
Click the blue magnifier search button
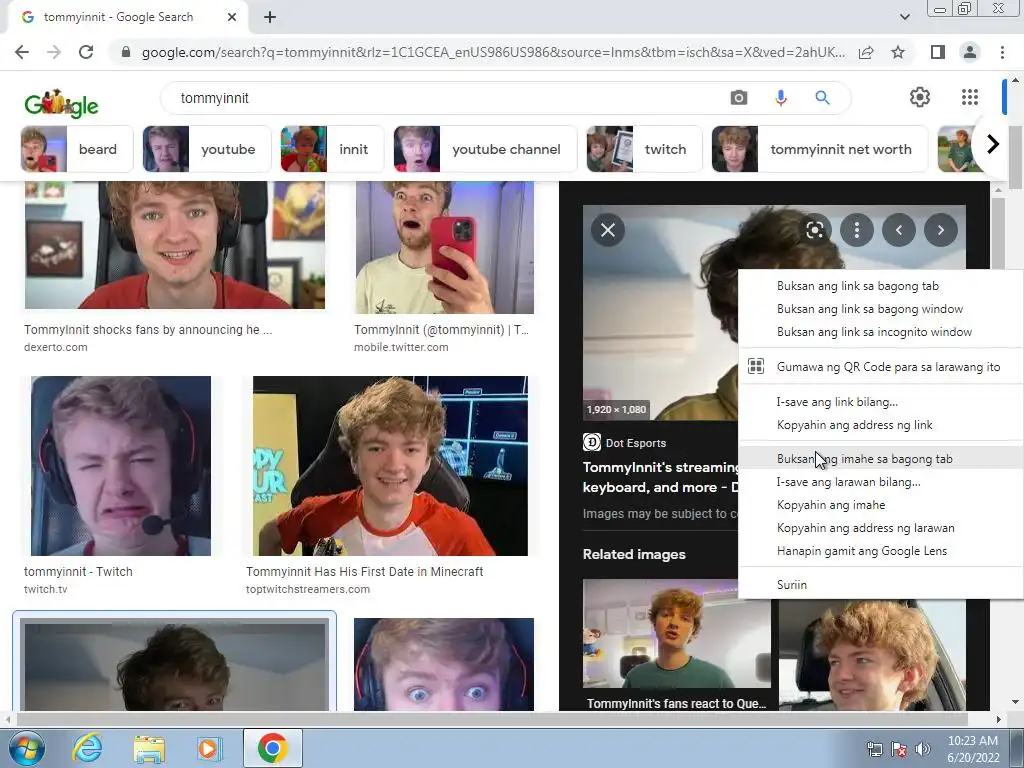point(822,98)
